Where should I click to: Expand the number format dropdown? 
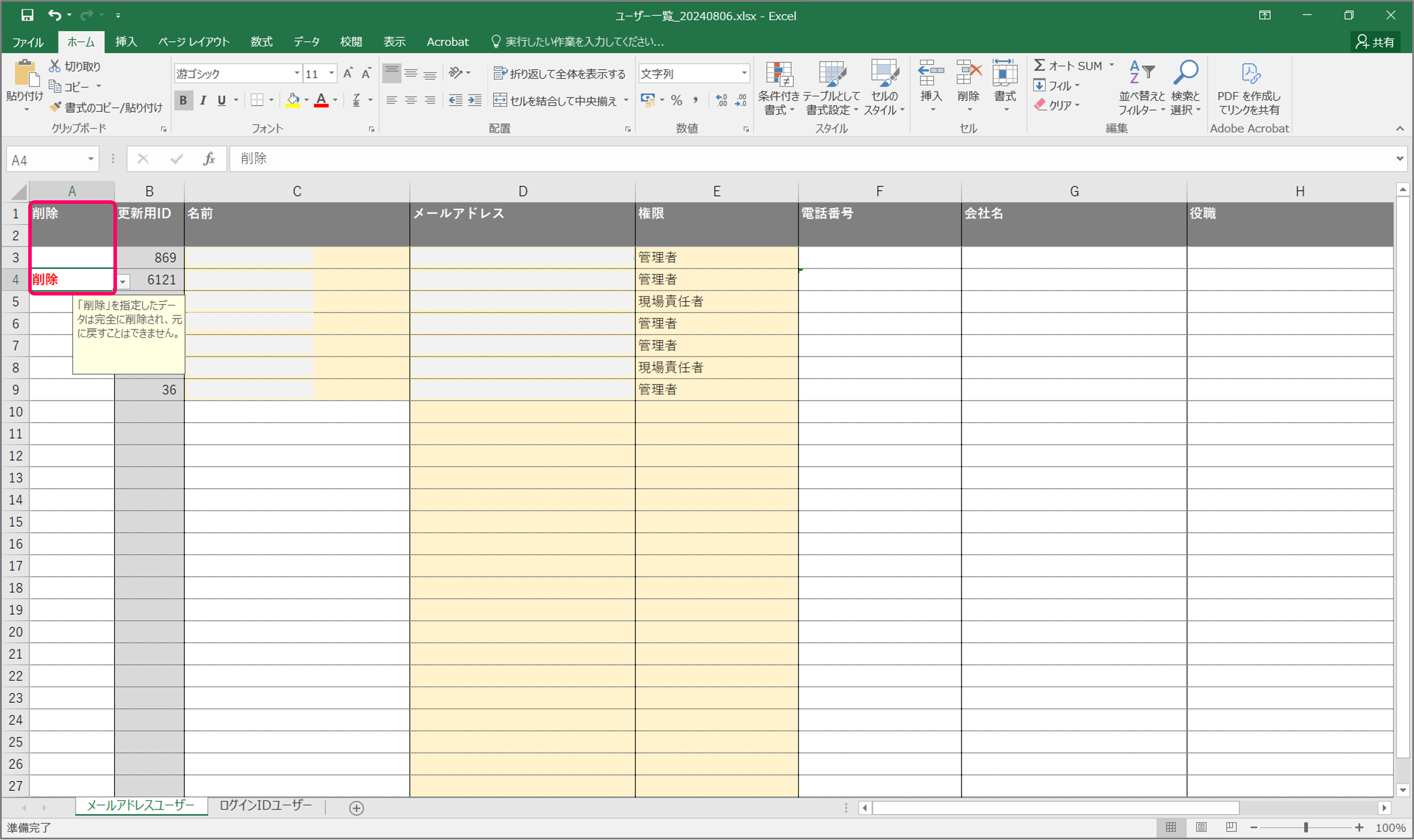coord(744,73)
